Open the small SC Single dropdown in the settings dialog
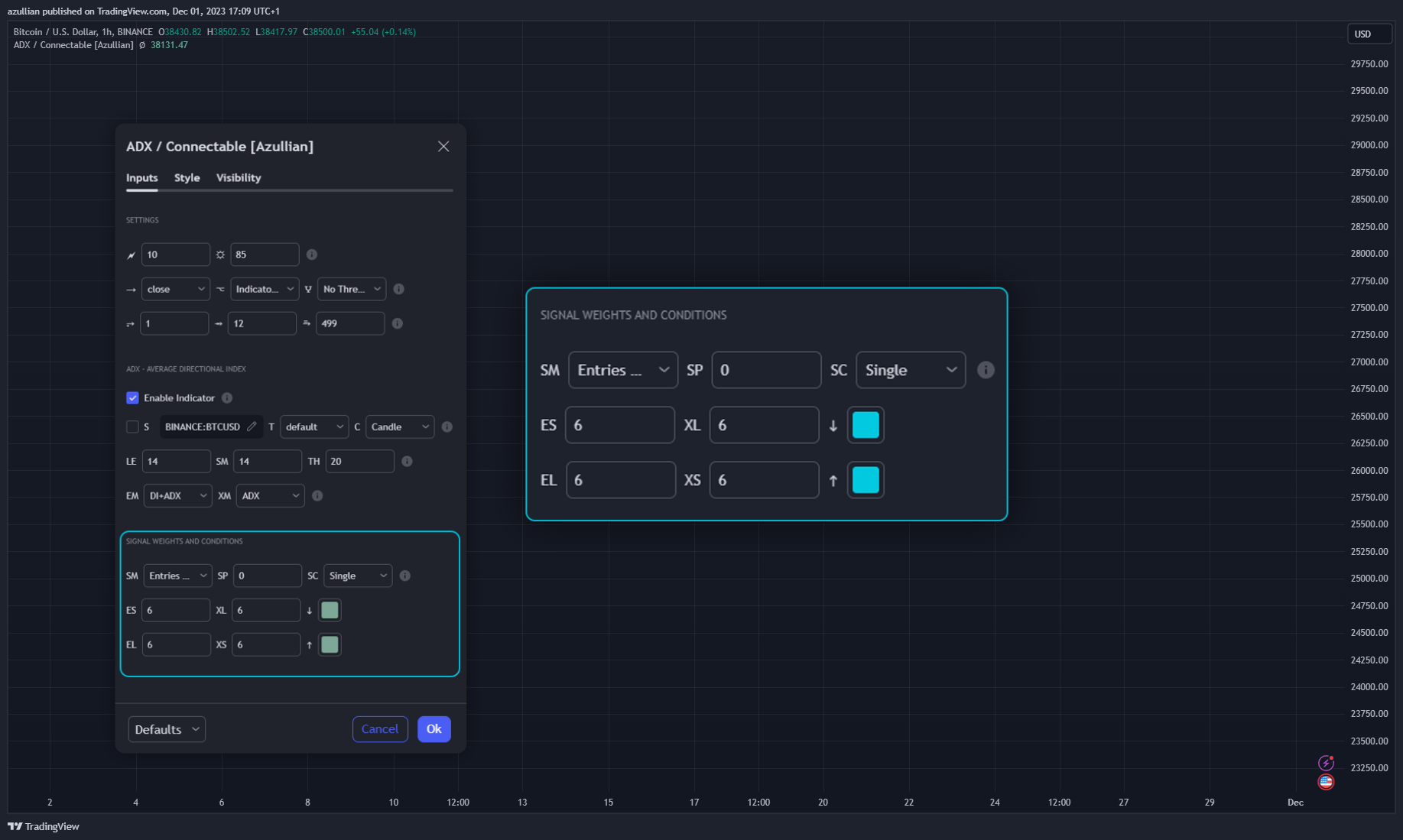Image resolution: width=1403 pixels, height=840 pixels. [358, 576]
